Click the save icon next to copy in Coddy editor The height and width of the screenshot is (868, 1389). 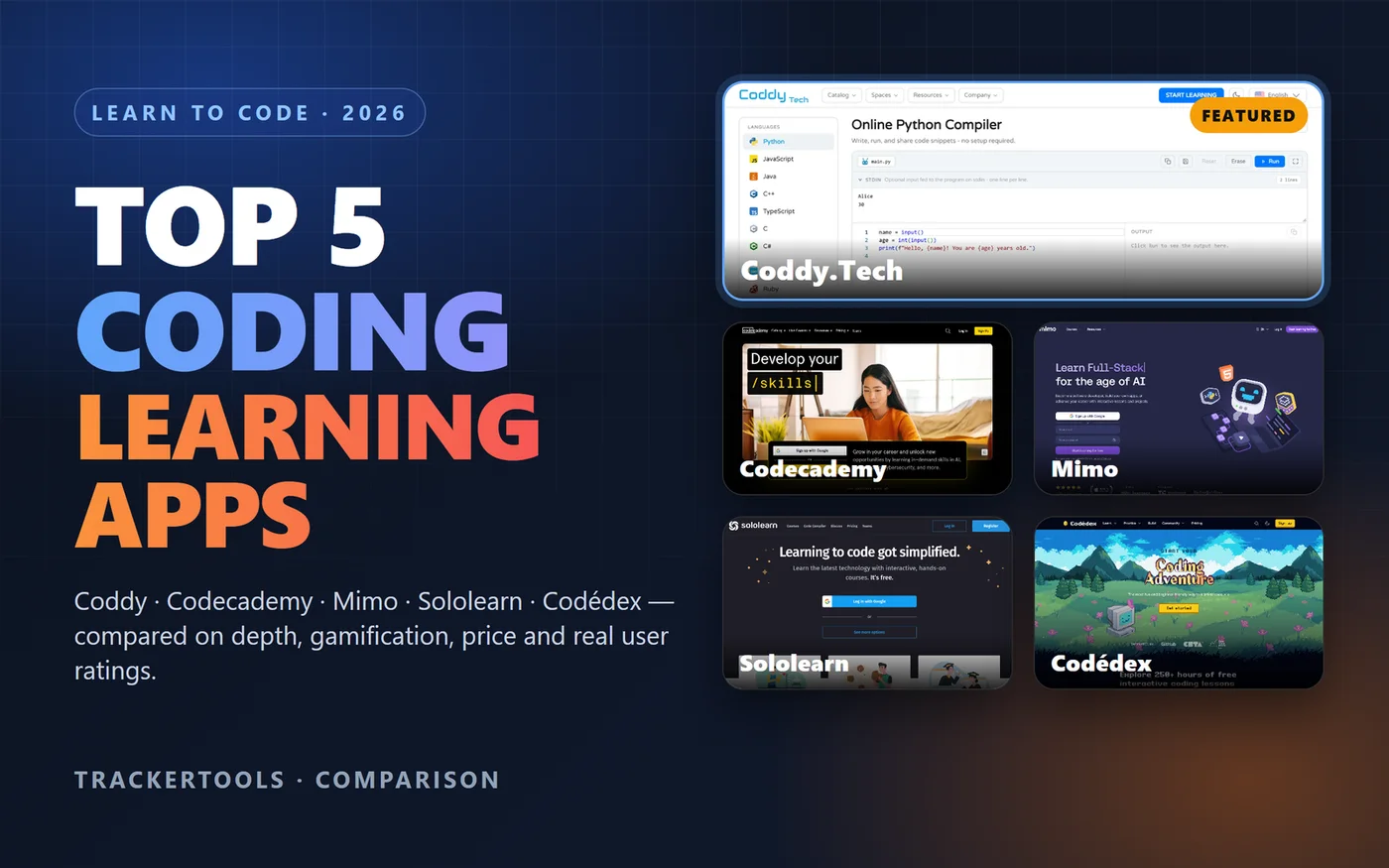1186,161
